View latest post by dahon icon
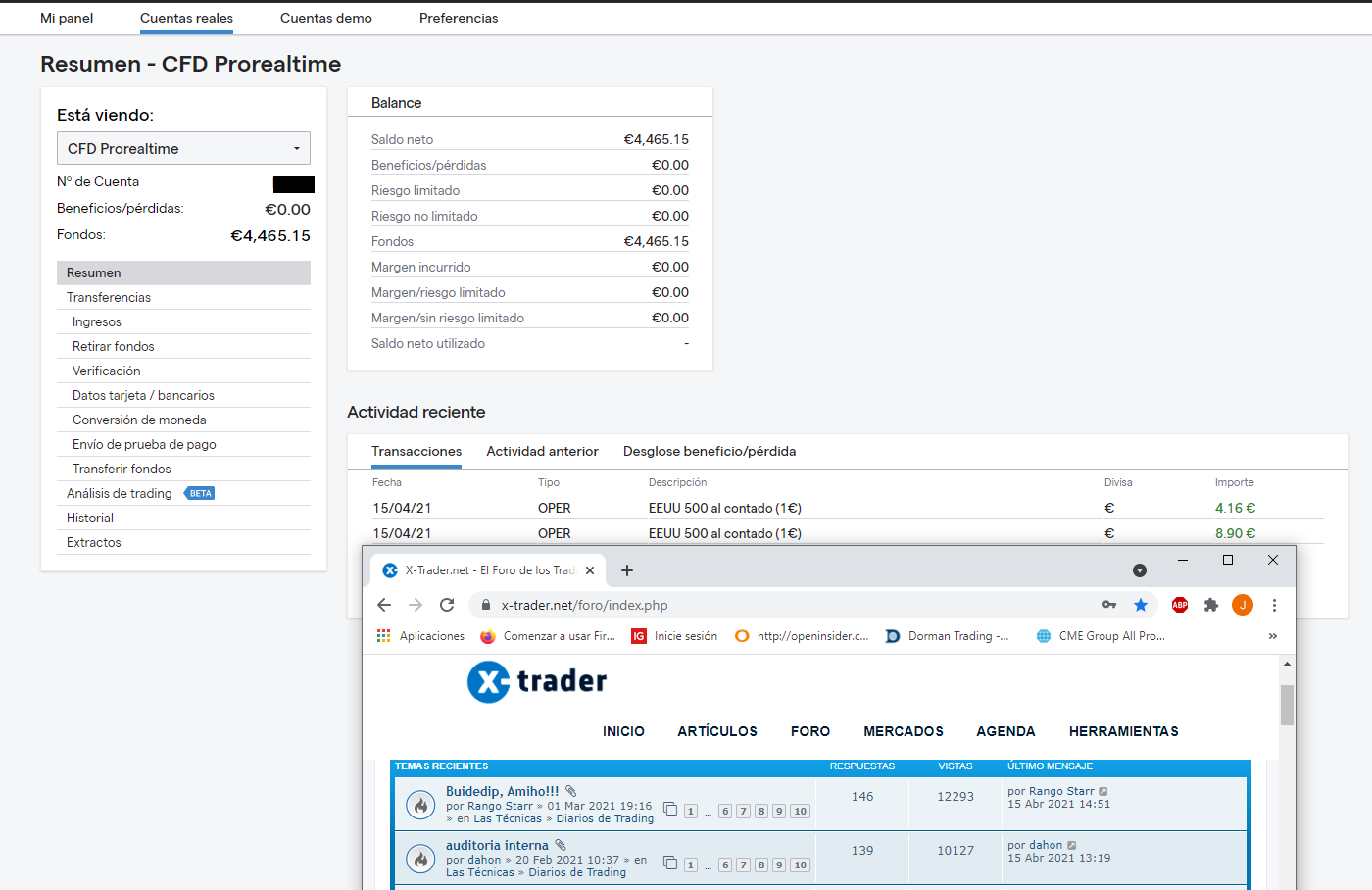Image resolution: width=1372 pixels, height=890 pixels. pos(1071,845)
